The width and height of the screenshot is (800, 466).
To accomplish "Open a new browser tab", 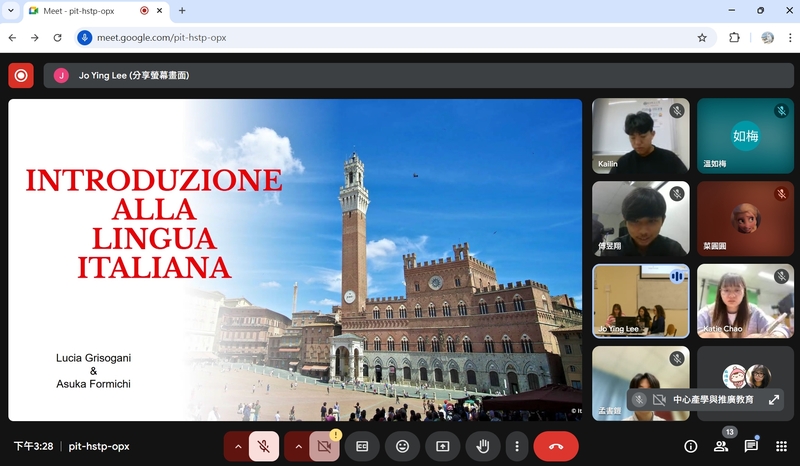I will pyautogui.click(x=182, y=10).
